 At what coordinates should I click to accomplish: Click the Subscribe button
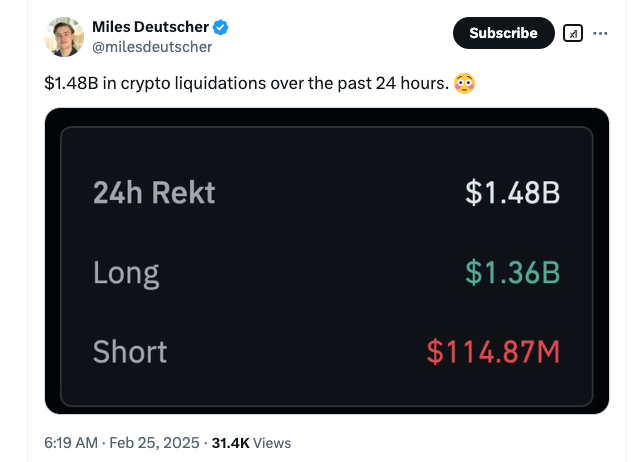click(x=504, y=33)
